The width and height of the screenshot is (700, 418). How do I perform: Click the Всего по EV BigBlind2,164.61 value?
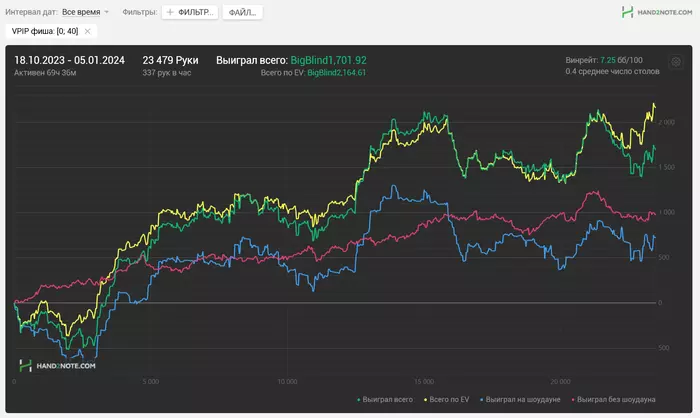click(337, 73)
